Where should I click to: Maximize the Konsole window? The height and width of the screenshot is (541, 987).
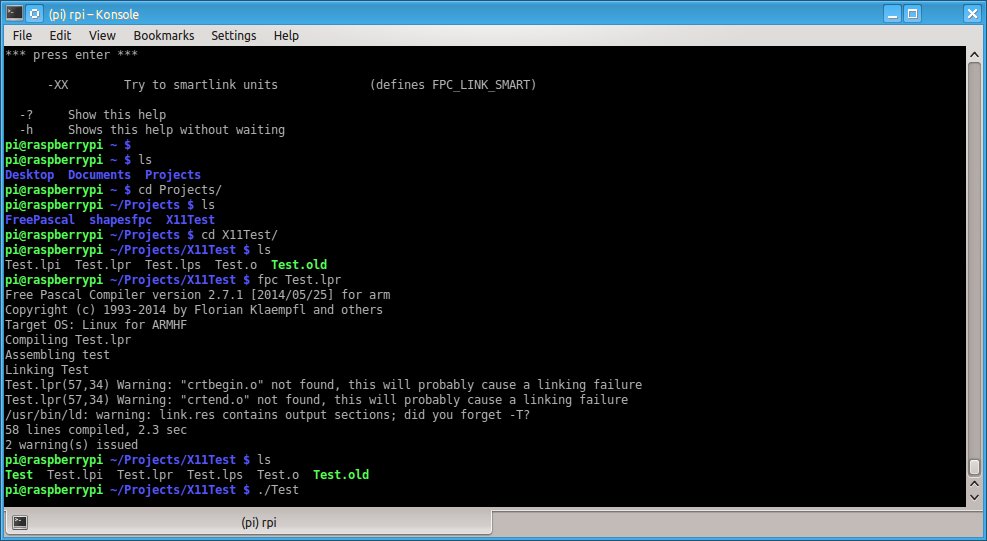click(943, 14)
